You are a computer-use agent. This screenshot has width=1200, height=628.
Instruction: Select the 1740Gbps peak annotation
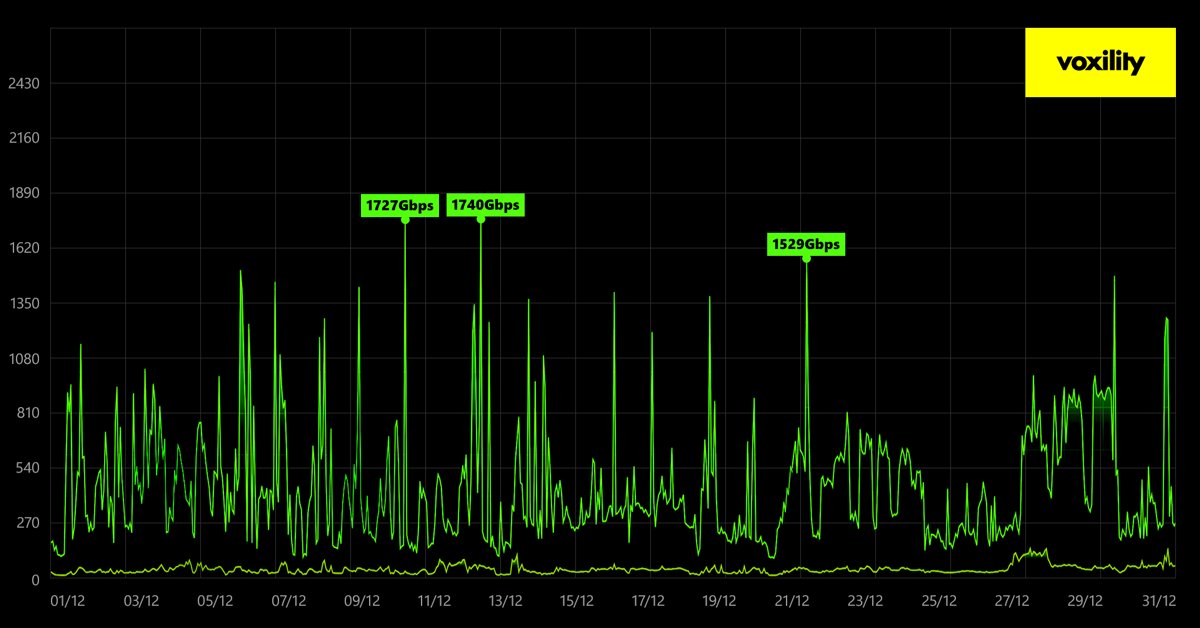(486, 206)
